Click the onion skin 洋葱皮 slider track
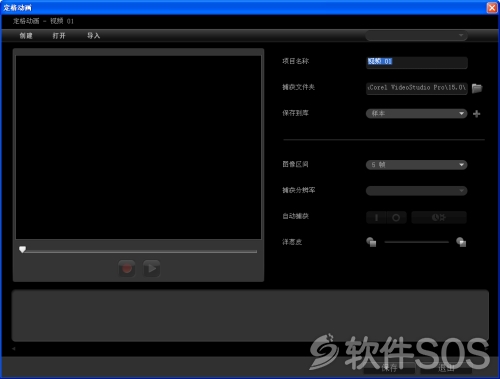 (417, 242)
